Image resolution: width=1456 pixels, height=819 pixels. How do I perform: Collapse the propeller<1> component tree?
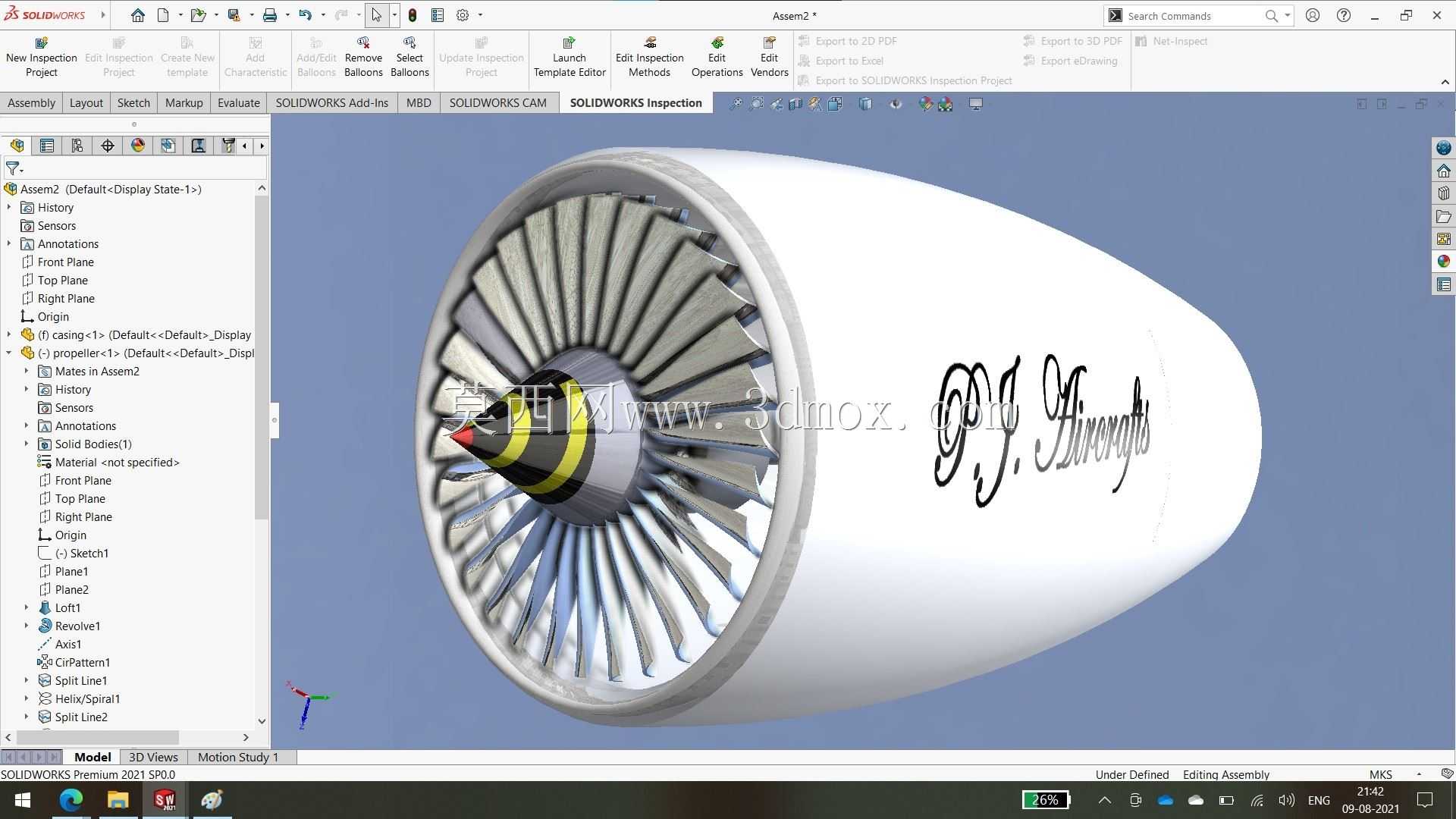click(x=9, y=353)
